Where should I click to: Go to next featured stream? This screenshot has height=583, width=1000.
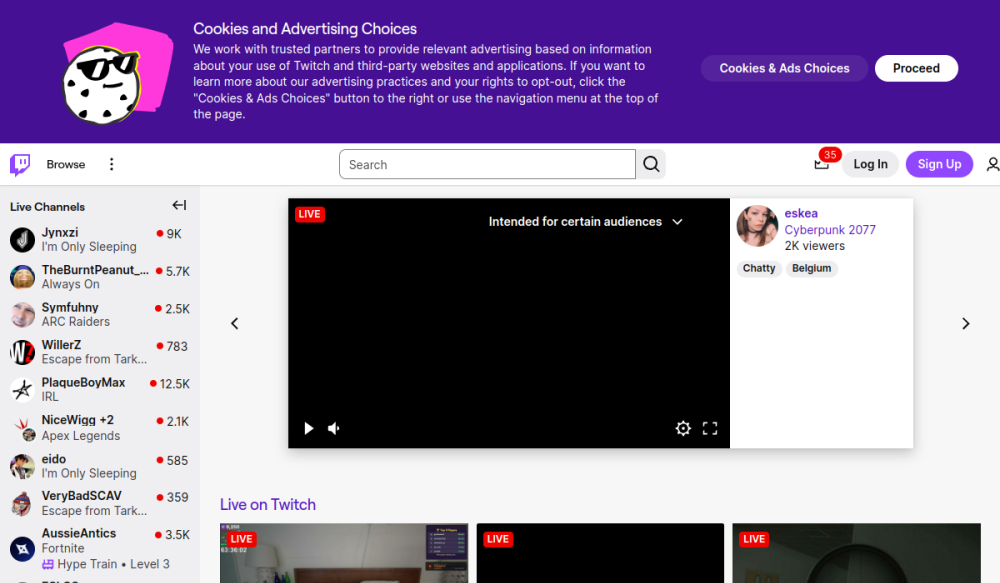[x=966, y=323]
